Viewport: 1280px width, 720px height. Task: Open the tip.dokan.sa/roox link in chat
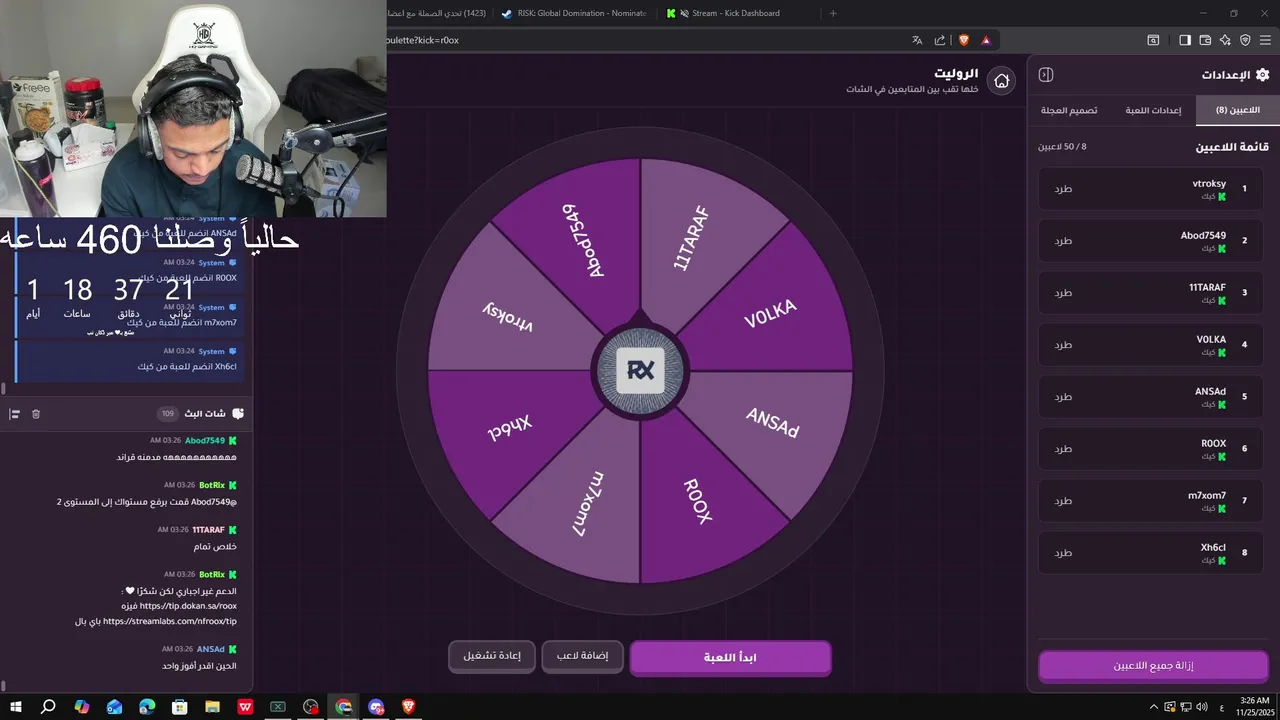tap(188, 606)
